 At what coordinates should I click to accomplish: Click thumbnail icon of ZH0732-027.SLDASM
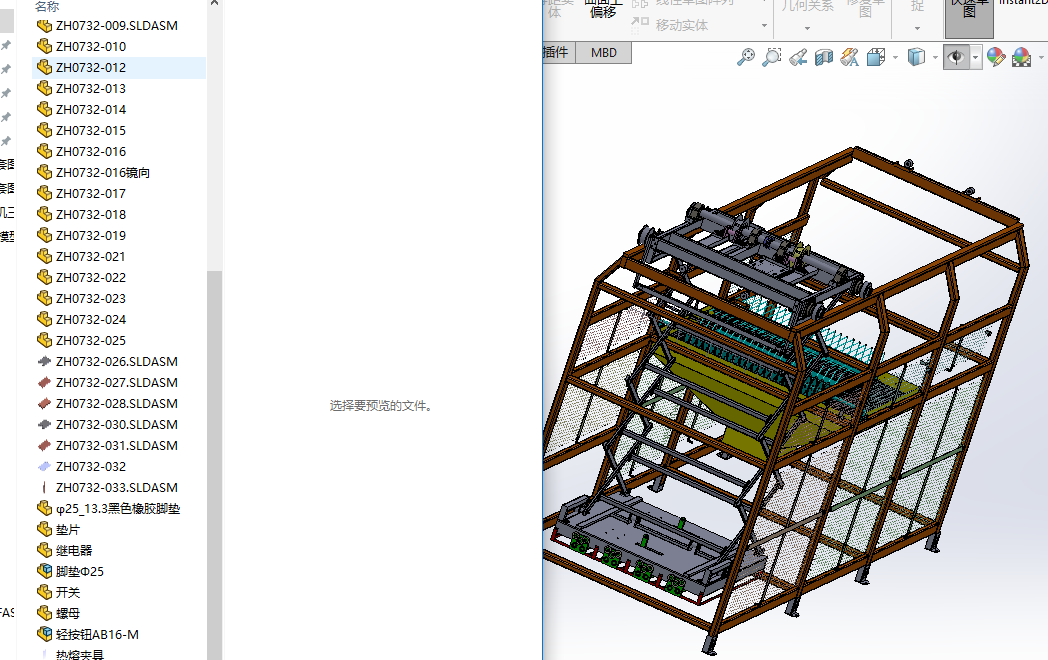(44, 382)
